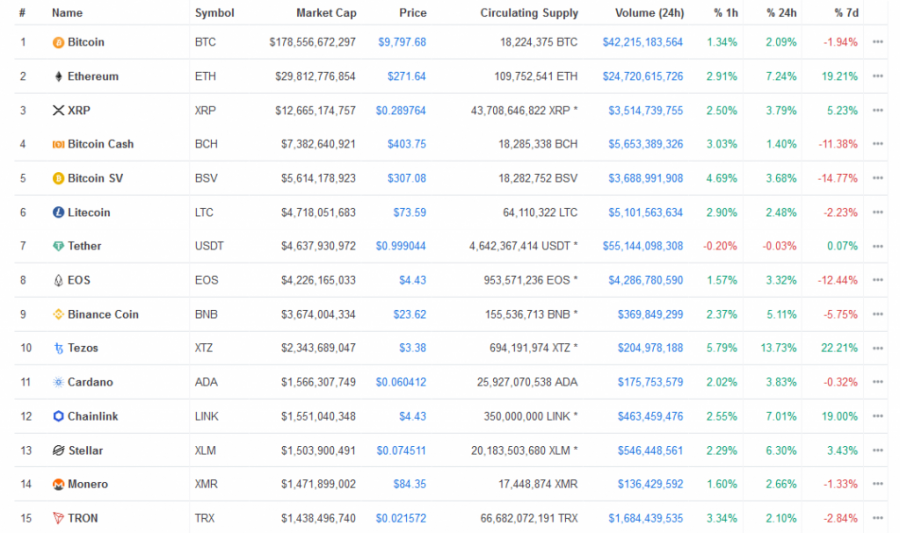Click Monero price $84.35
Image resolution: width=900 pixels, height=533 pixels.
pos(409,484)
